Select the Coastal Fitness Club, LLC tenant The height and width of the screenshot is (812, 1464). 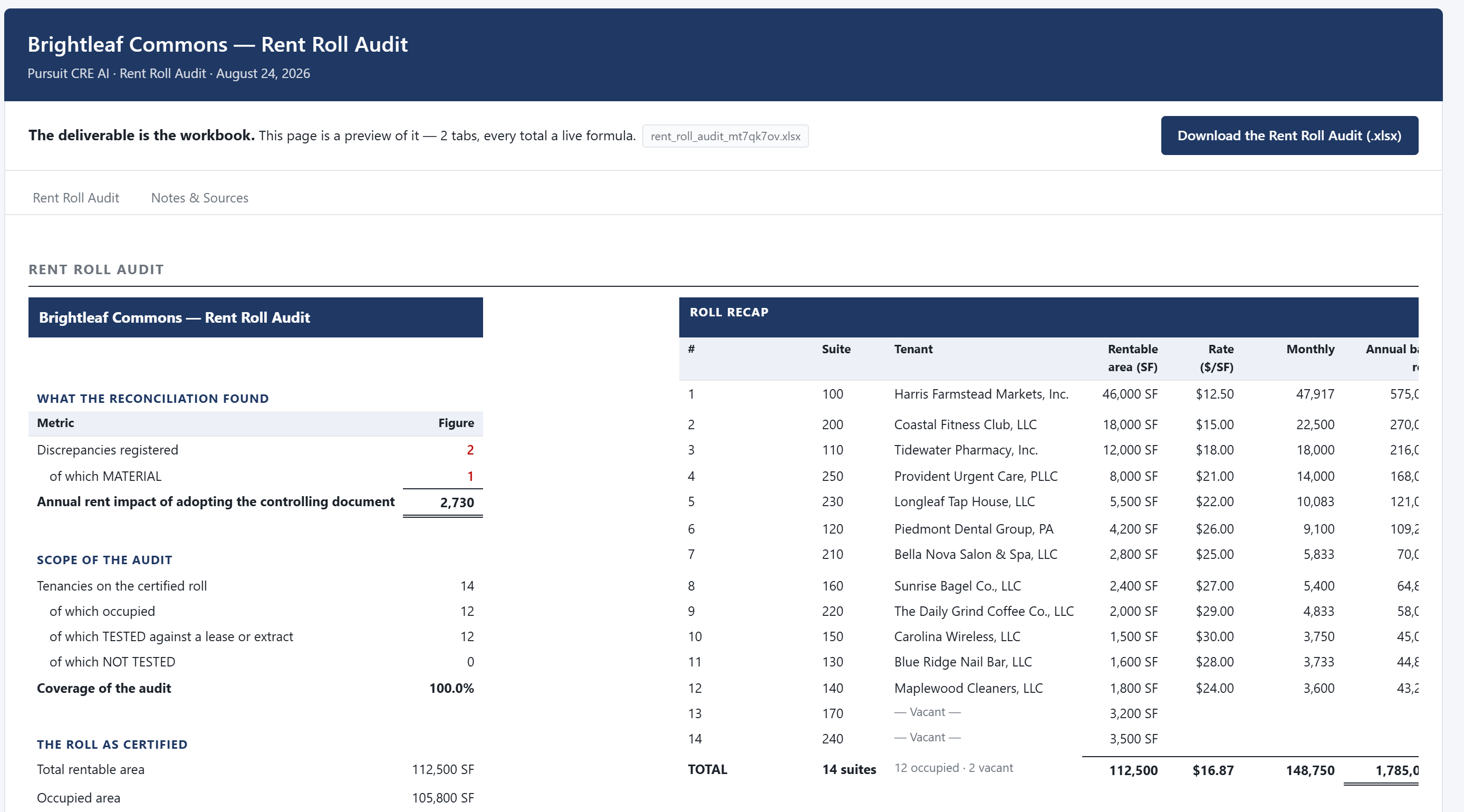pyautogui.click(x=965, y=424)
